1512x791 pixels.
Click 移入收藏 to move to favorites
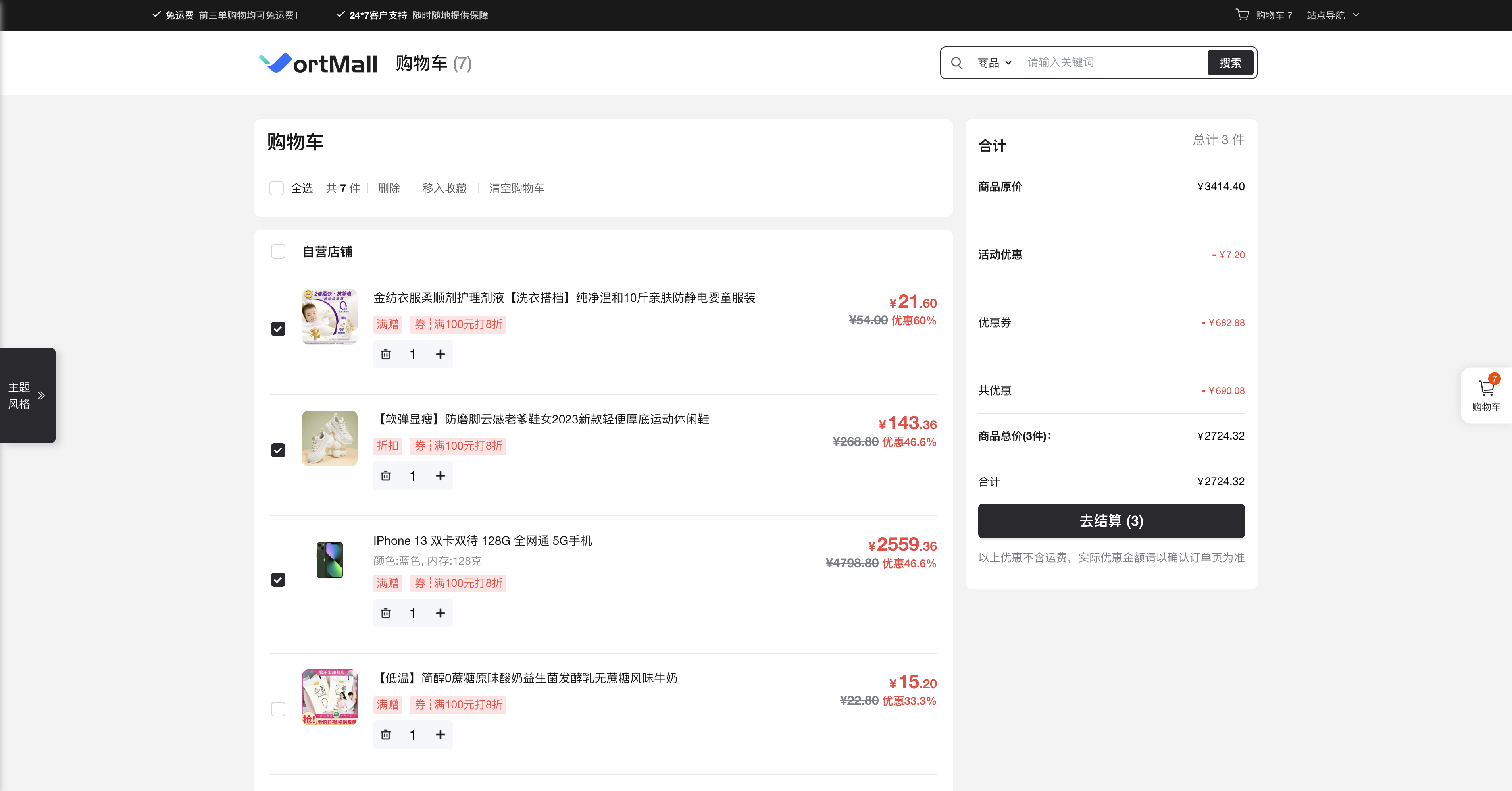pos(444,188)
